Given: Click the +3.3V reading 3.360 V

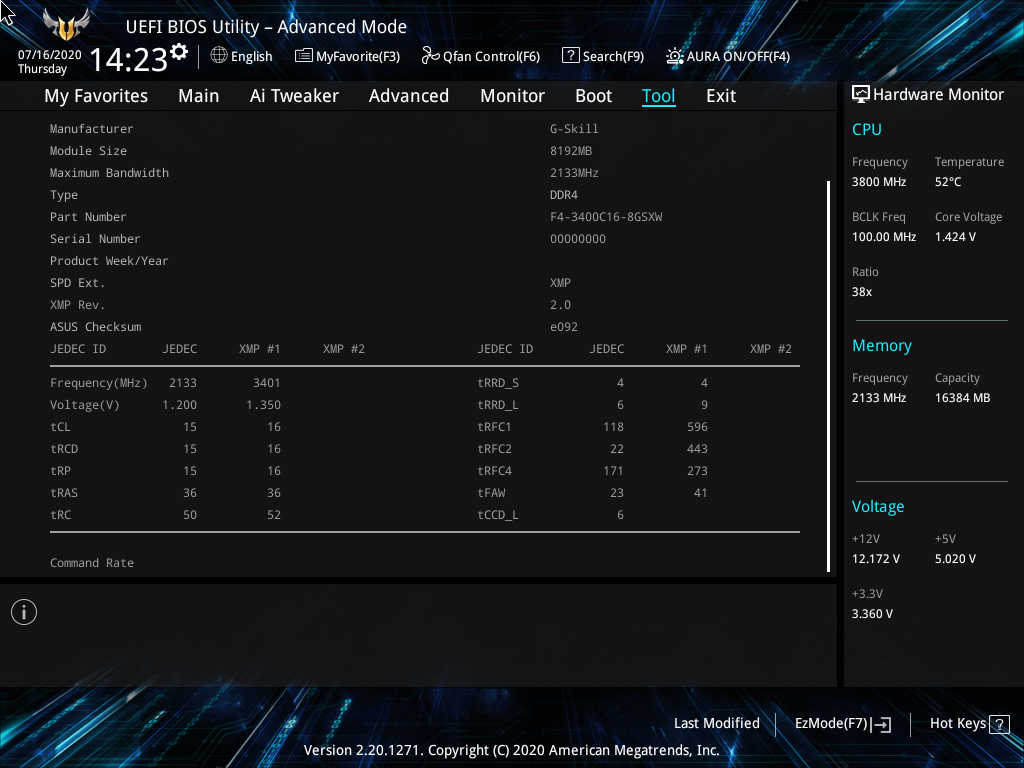Looking at the screenshot, I should (x=872, y=614).
